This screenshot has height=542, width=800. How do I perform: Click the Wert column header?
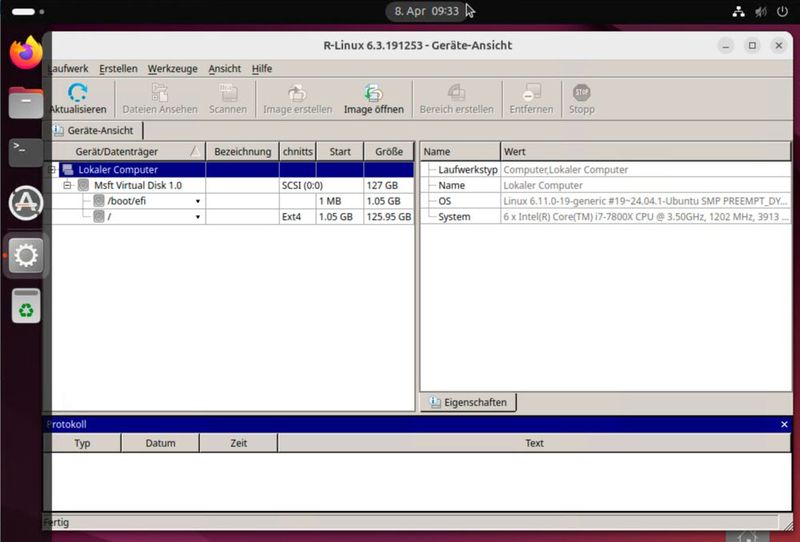(x=646, y=152)
